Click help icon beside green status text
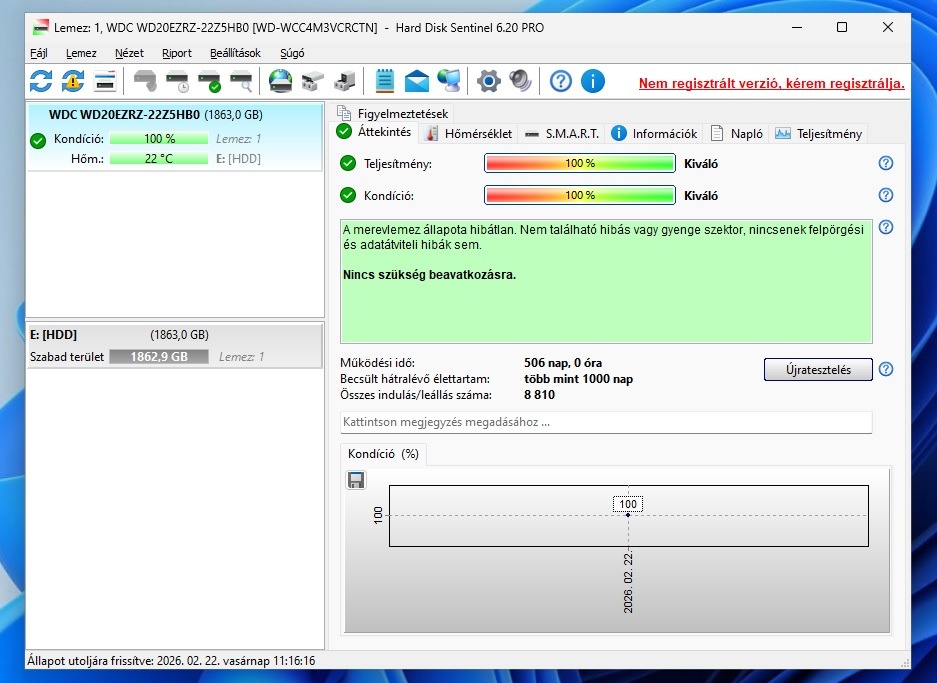937x683 pixels. coord(886,227)
